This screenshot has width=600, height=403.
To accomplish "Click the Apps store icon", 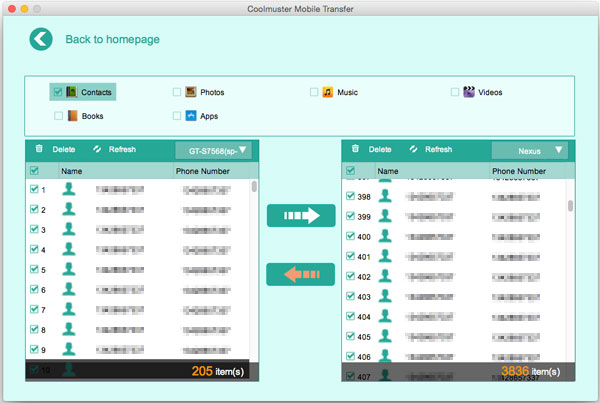I will click(191, 116).
